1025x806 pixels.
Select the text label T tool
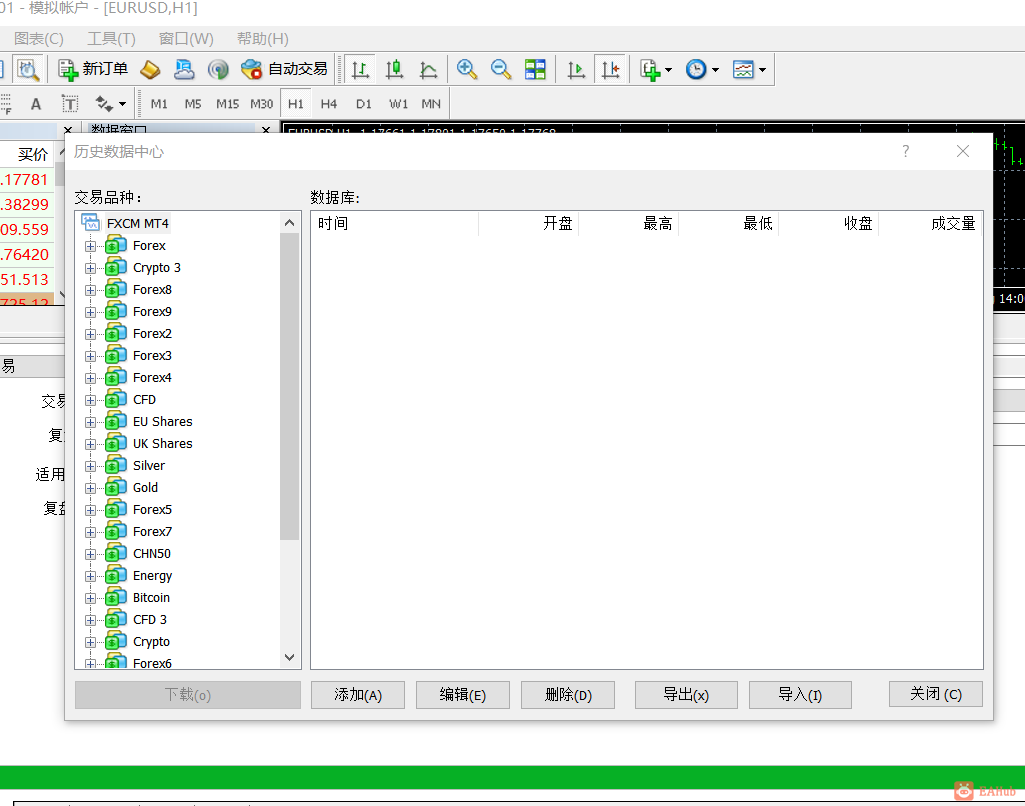[x=70, y=104]
